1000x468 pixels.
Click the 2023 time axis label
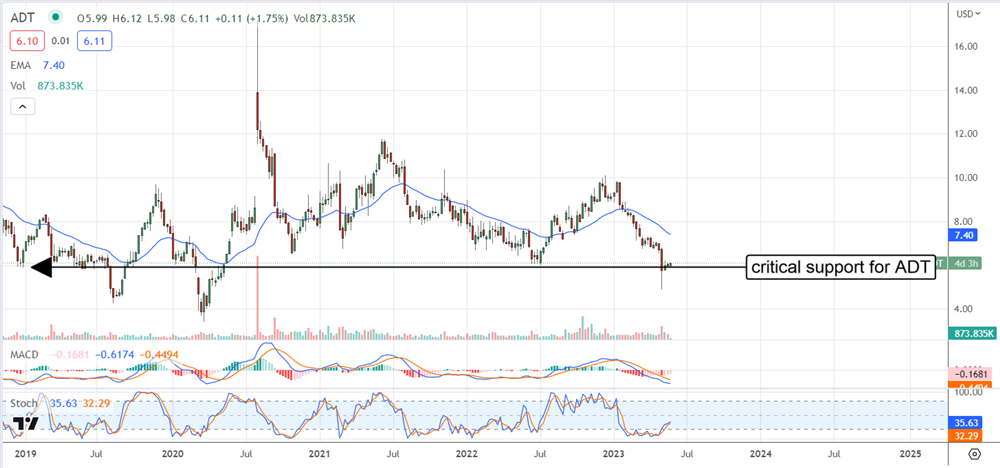coord(613,454)
